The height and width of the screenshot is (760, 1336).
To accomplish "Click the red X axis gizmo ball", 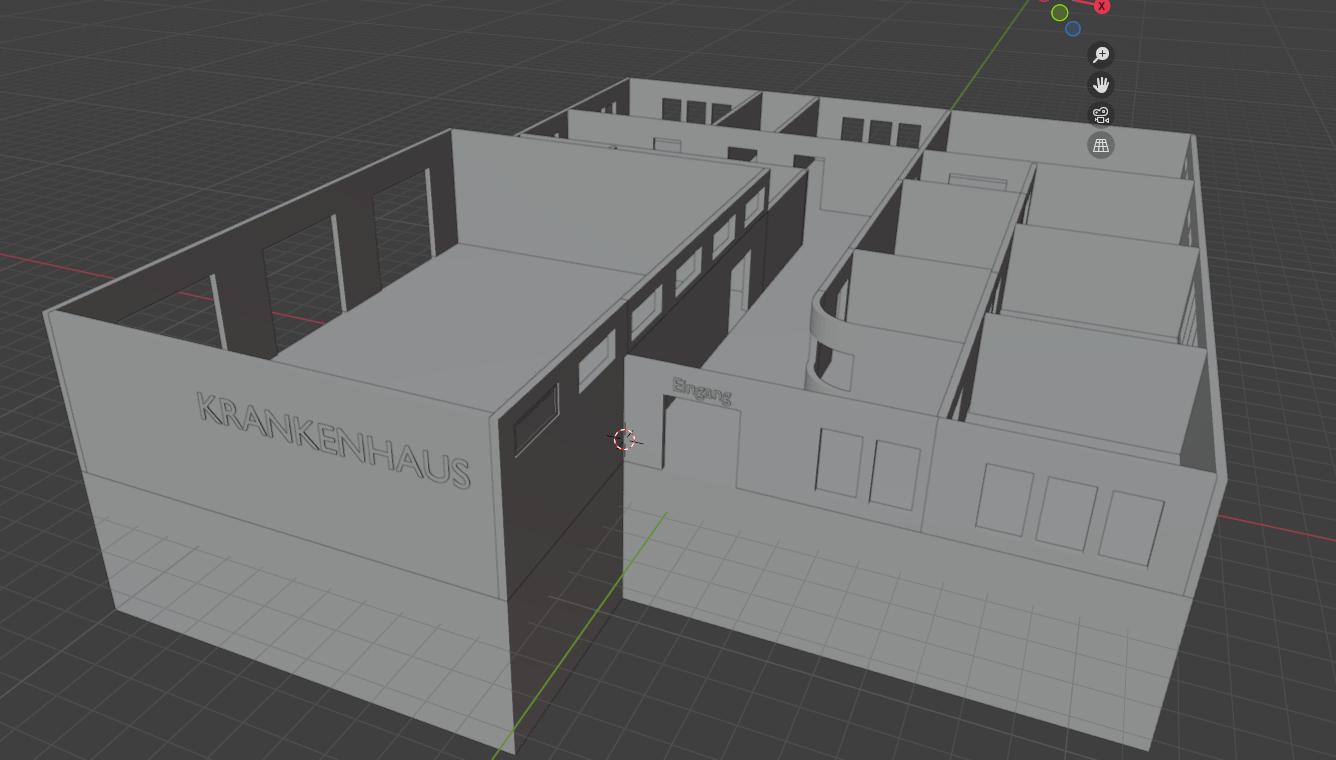I will (1102, 6).
